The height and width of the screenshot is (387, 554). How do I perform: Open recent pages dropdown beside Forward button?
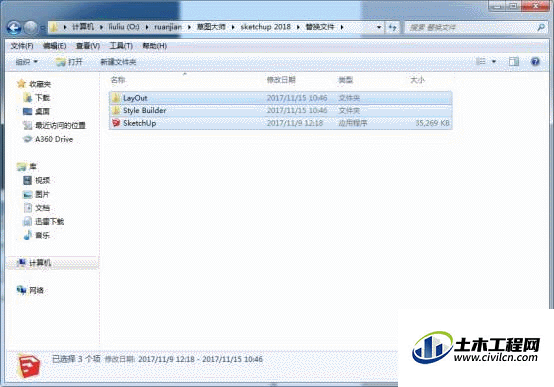pos(42,28)
